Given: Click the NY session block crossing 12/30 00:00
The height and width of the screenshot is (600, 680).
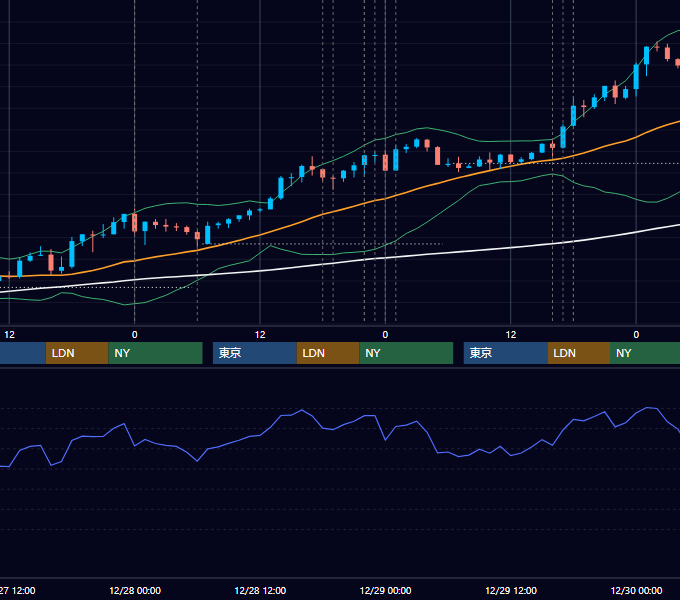Looking at the screenshot, I should [x=645, y=353].
